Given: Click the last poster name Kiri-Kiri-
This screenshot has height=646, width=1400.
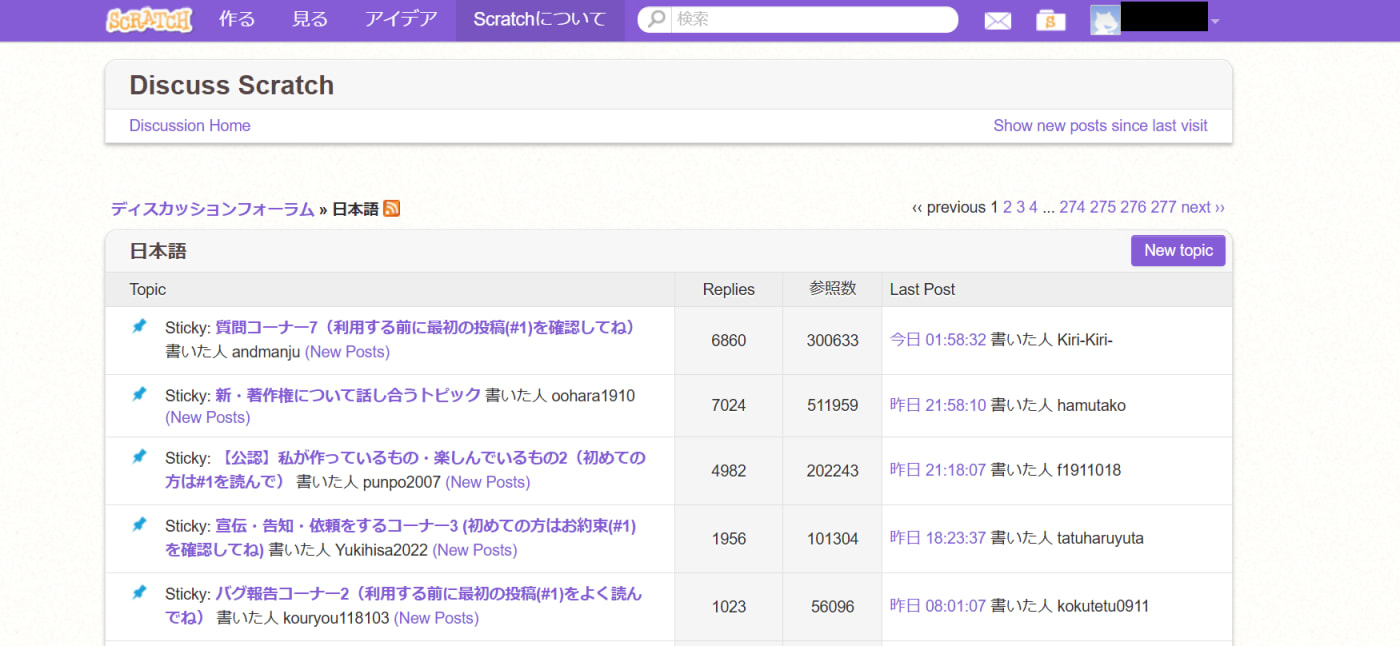Looking at the screenshot, I should point(1085,340).
